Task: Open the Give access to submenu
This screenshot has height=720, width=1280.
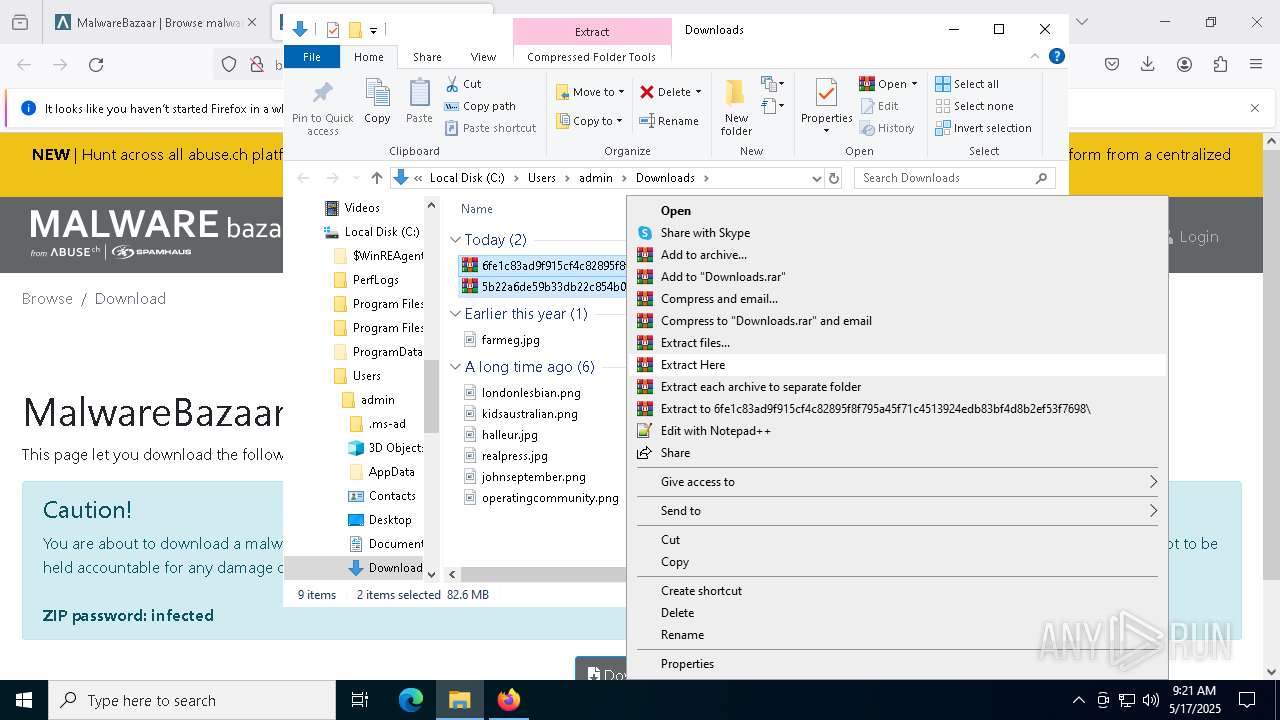Action: pyautogui.click(x=897, y=482)
